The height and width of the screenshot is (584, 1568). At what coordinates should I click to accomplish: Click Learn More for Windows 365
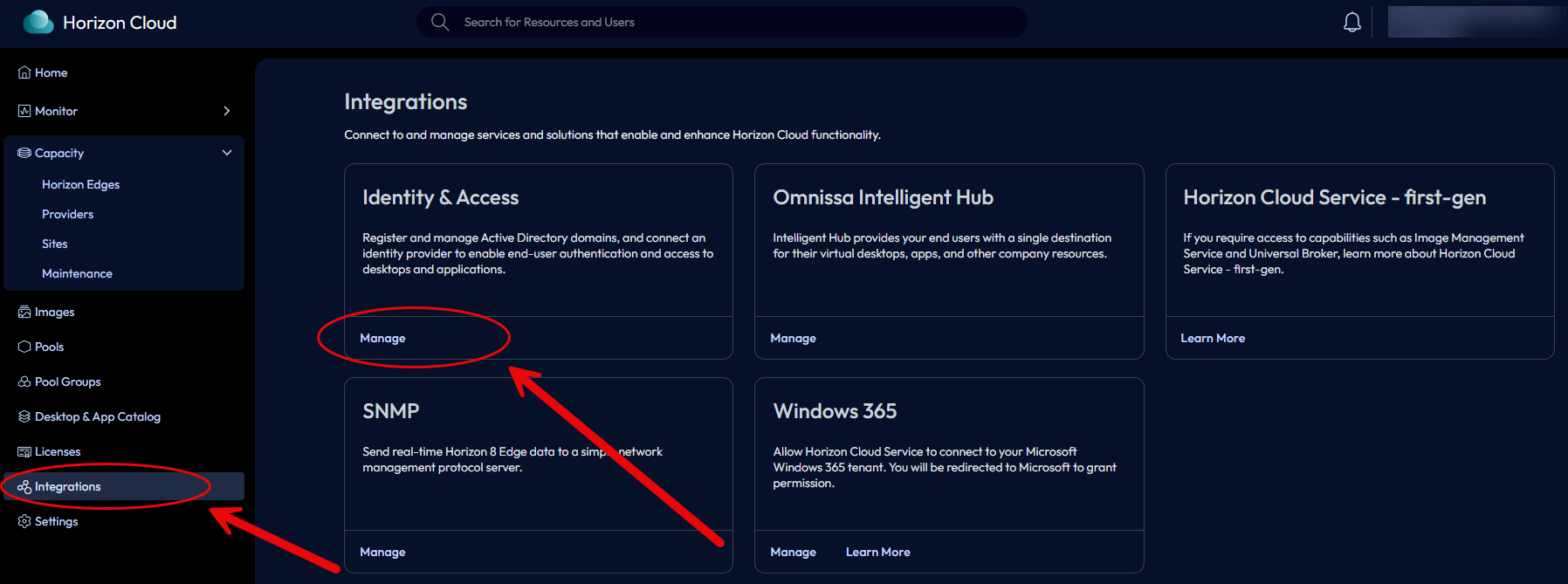click(877, 552)
